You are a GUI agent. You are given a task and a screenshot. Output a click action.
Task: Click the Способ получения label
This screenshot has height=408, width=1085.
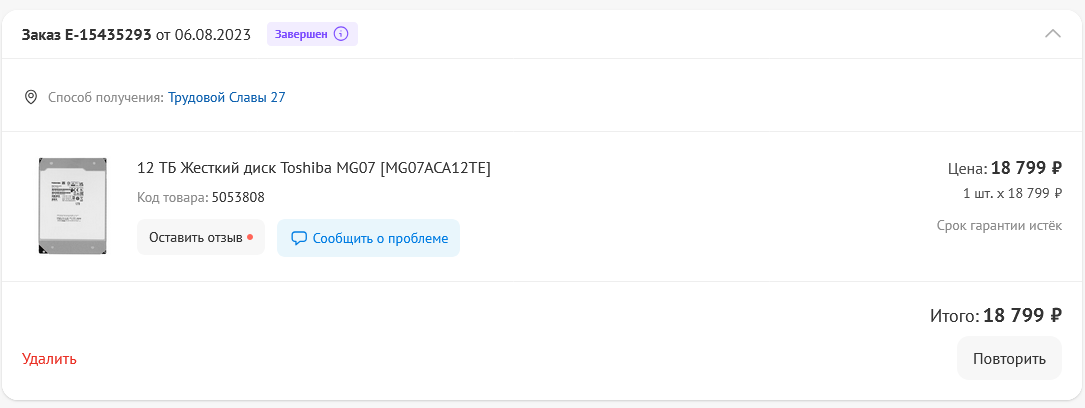(106, 98)
